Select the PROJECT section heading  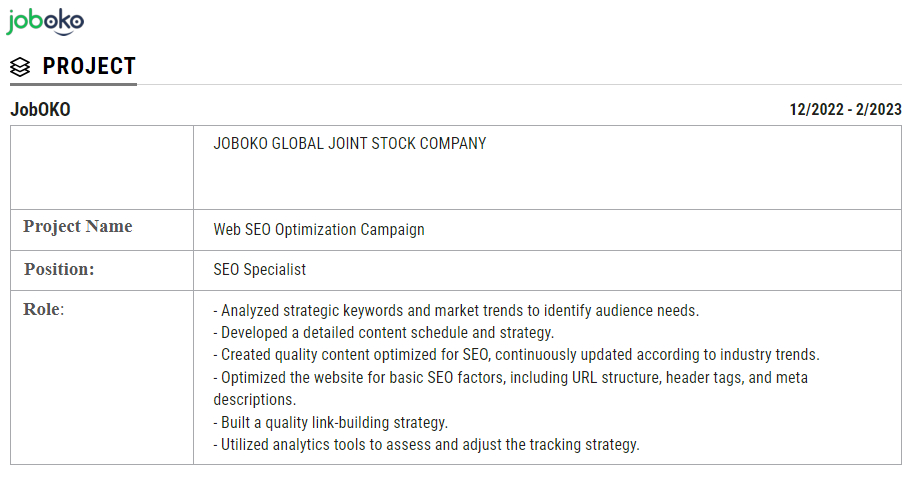(x=89, y=67)
